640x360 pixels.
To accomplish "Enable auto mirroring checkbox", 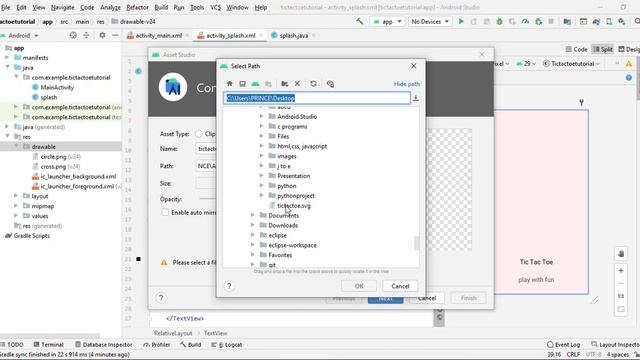I will (x=165, y=212).
